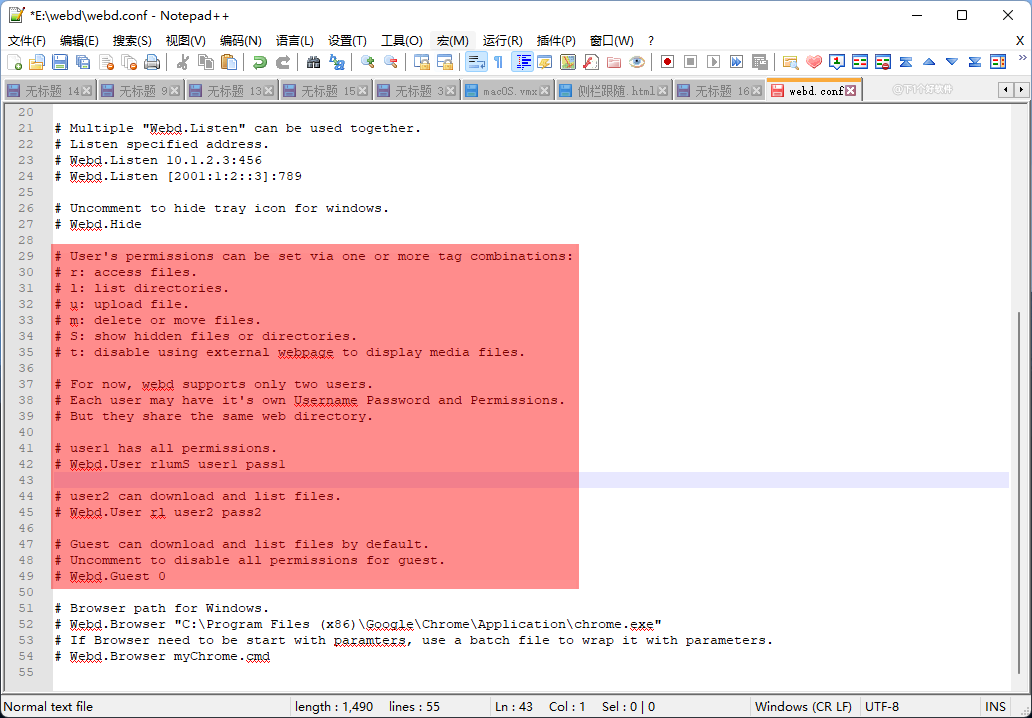
Task: Click Windows (CR LF) status bar field
Action: (804, 707)
